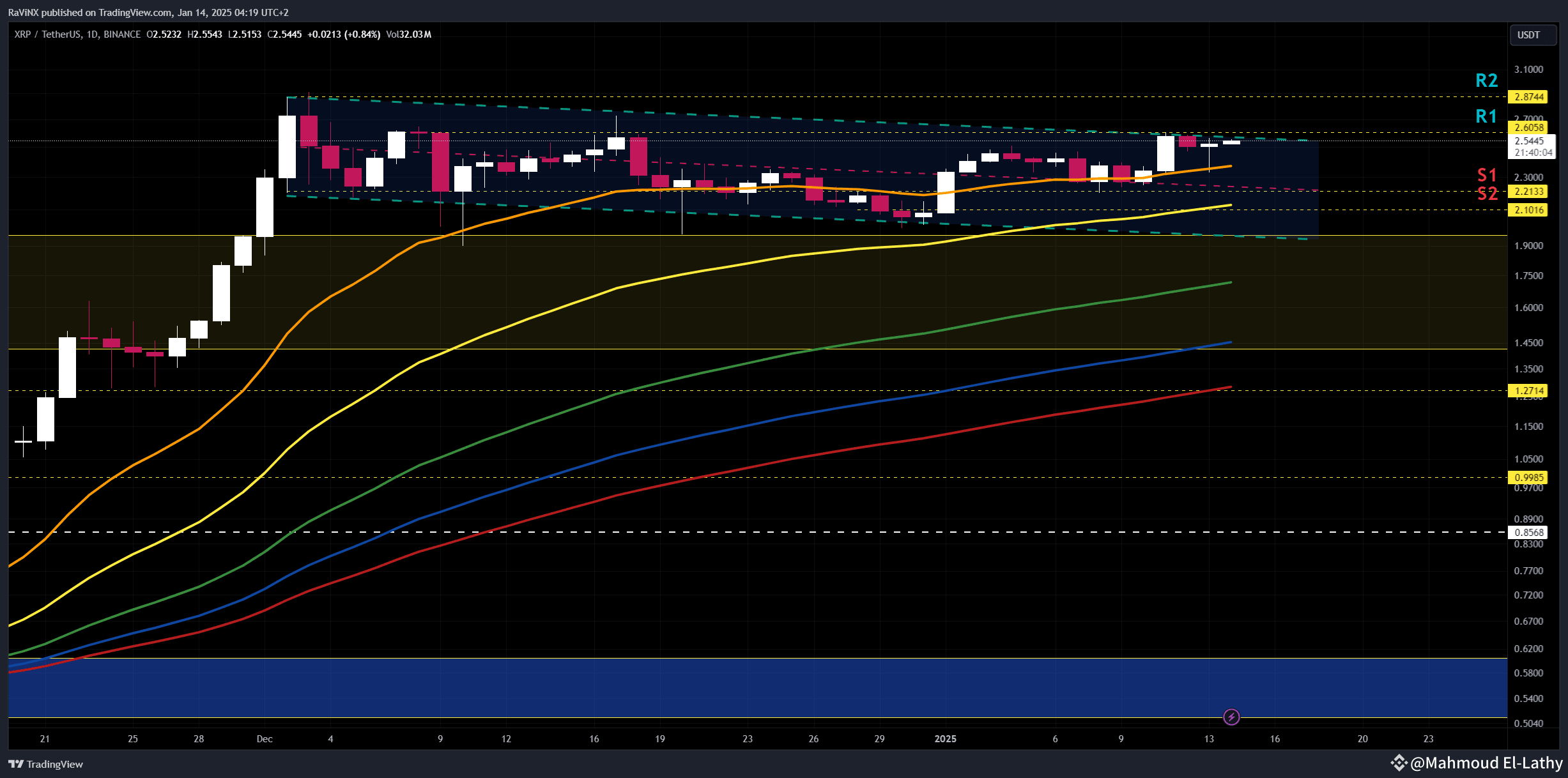Click the Vol 32.03M legend value

coord(409,34)
